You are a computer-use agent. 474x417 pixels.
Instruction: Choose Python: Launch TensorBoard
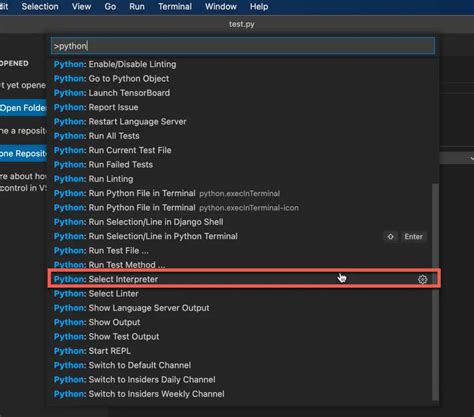243,93
